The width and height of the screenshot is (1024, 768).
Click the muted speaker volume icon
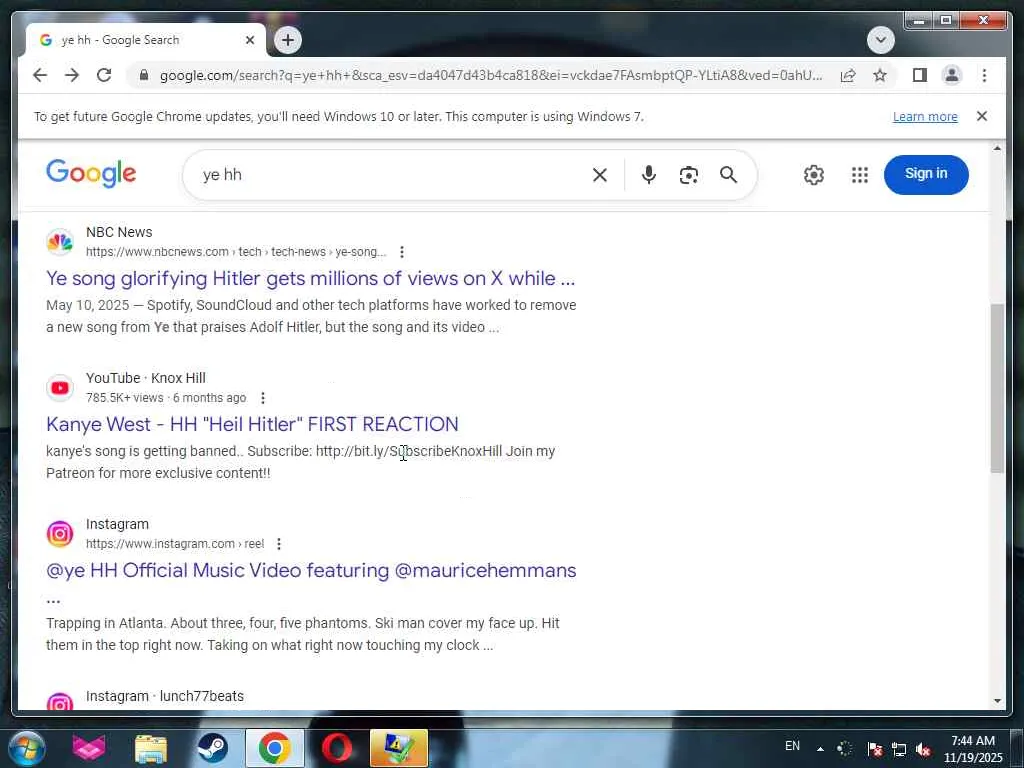click(x=923, y=749)
